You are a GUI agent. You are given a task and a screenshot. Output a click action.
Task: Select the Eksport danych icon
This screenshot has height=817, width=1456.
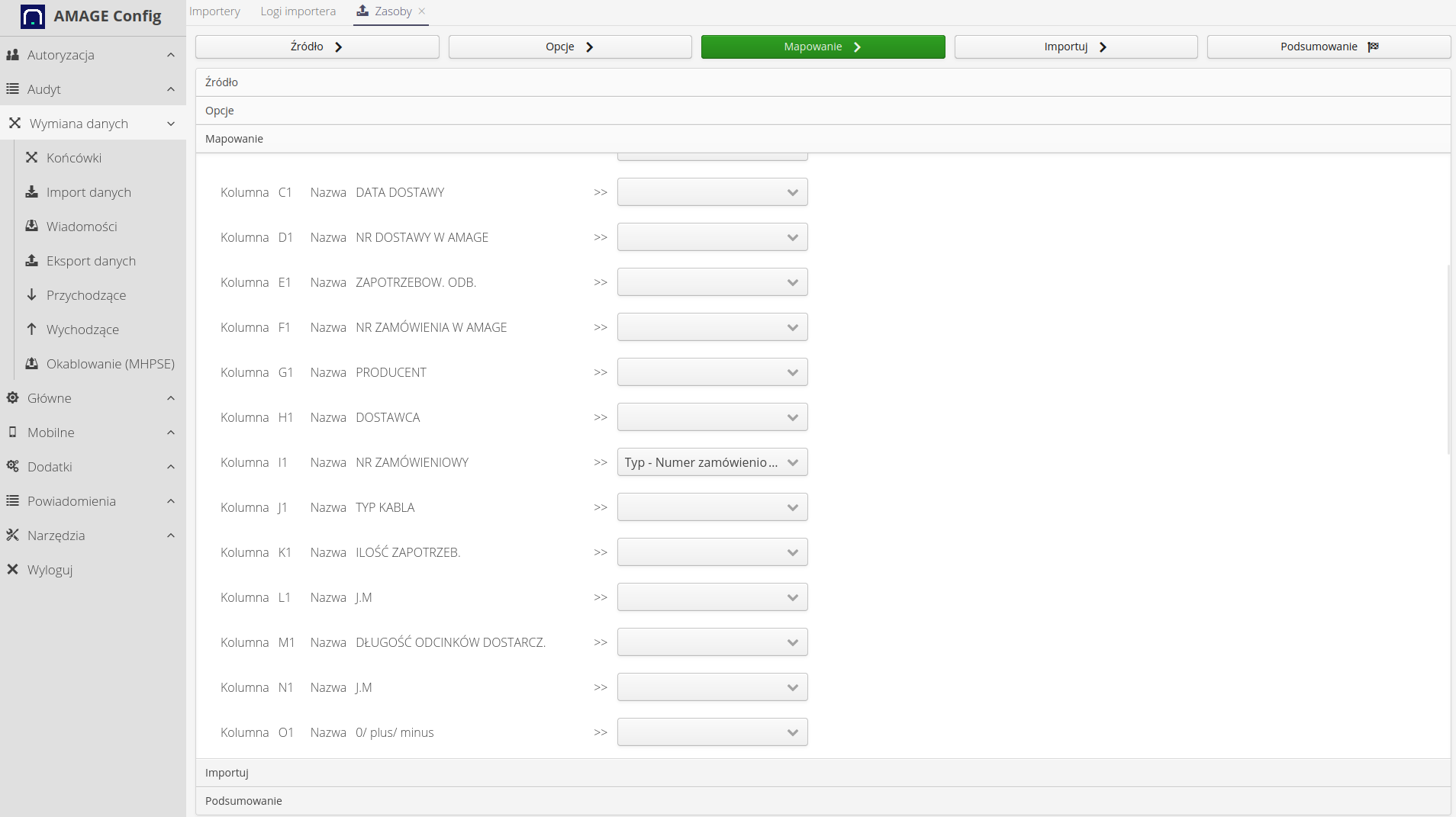[x=31, y=260]
